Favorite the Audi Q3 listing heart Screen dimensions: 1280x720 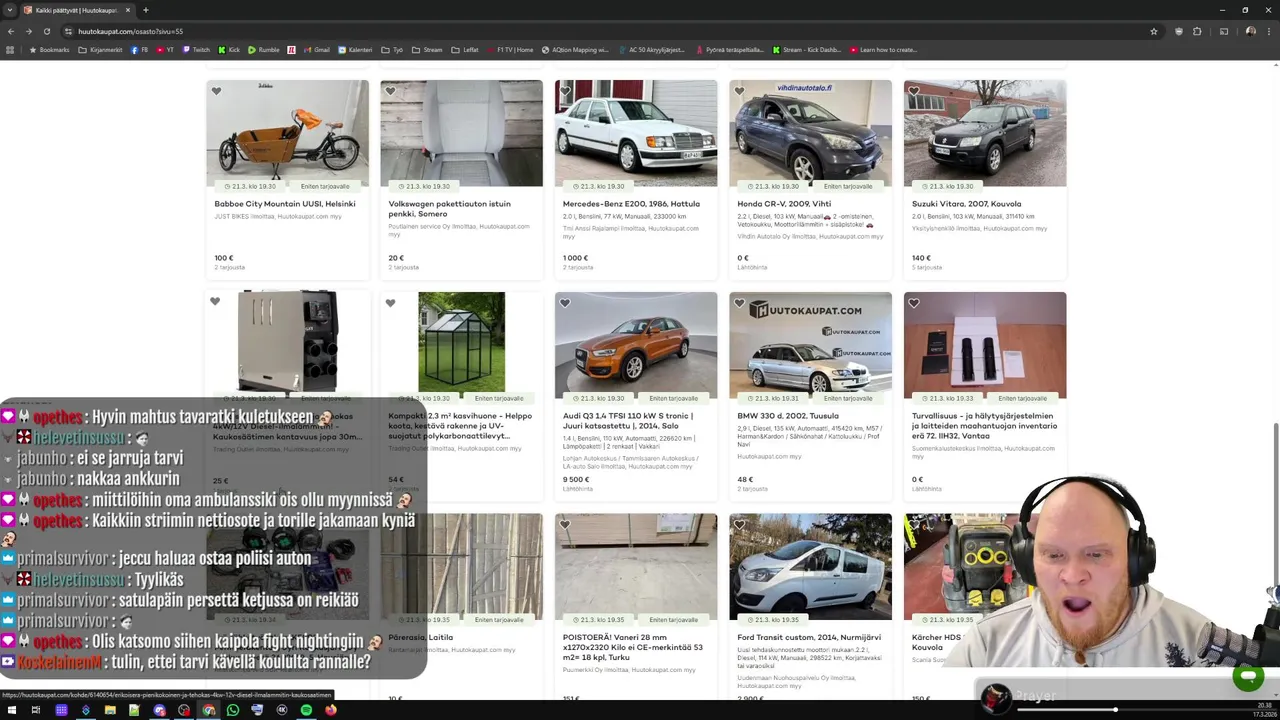coord(565,303)
